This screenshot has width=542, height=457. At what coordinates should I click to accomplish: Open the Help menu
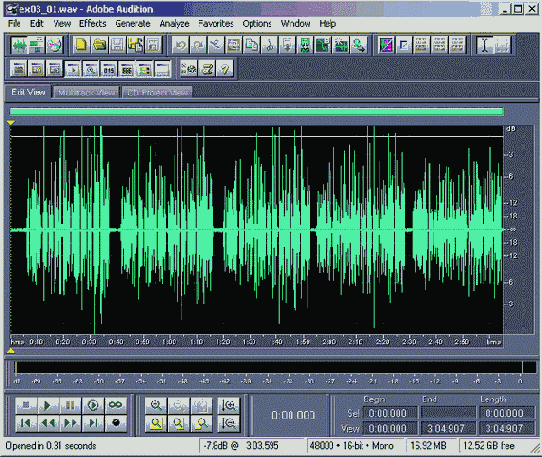pyautogui.click(x=328, y=24)
